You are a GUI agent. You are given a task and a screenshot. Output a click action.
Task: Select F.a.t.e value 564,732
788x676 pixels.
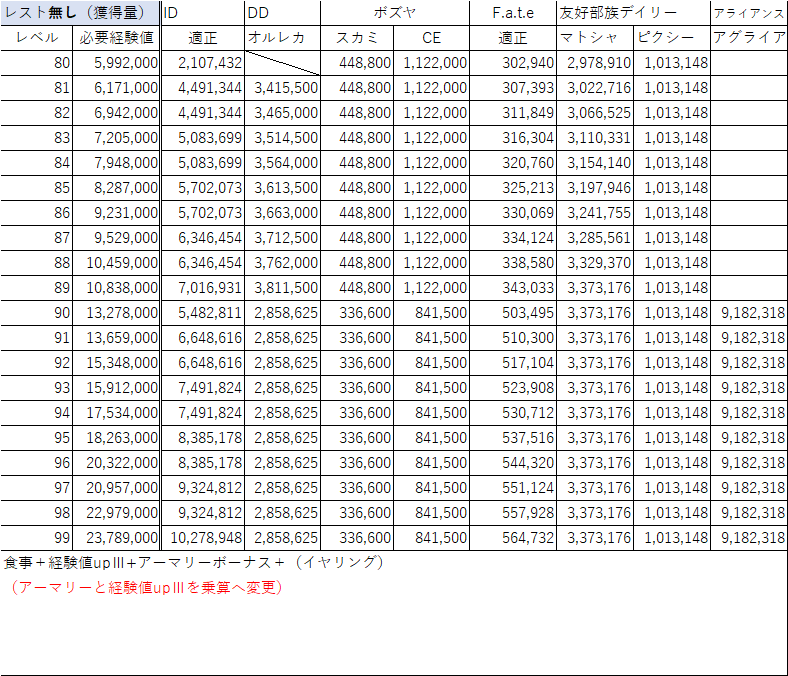[513, 538]
